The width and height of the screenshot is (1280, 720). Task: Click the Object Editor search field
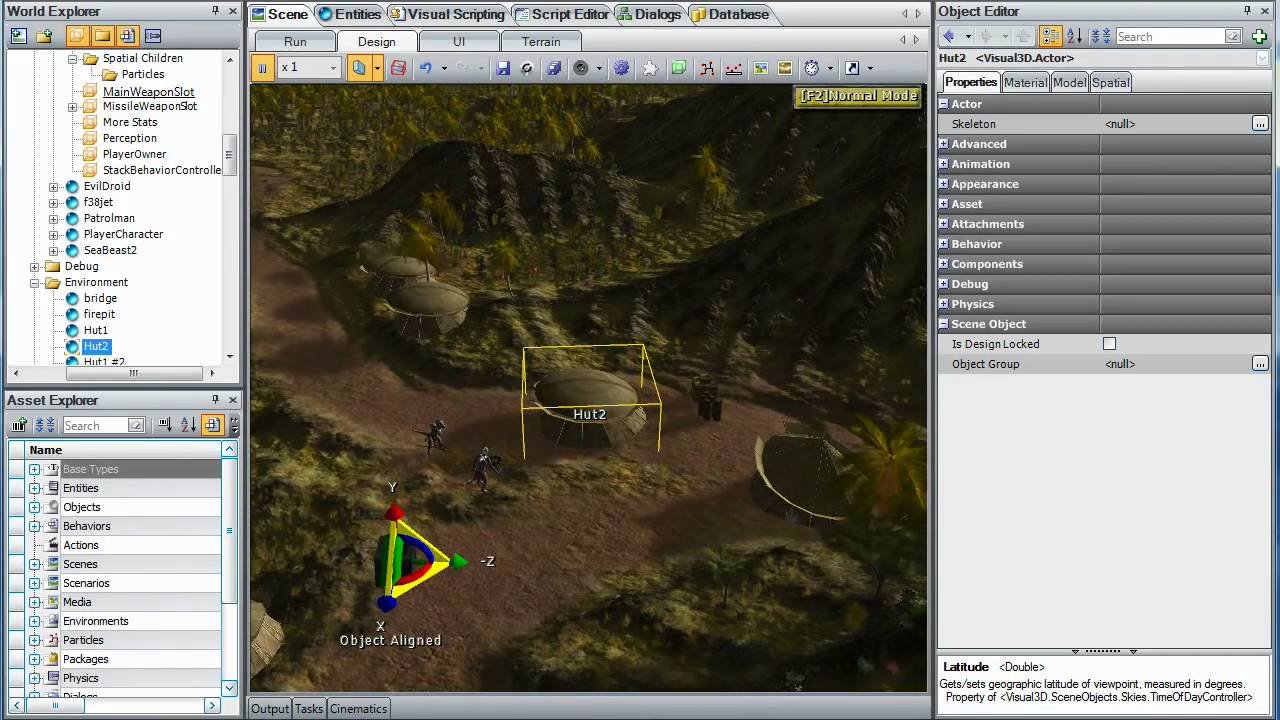tap(1170, 36)
